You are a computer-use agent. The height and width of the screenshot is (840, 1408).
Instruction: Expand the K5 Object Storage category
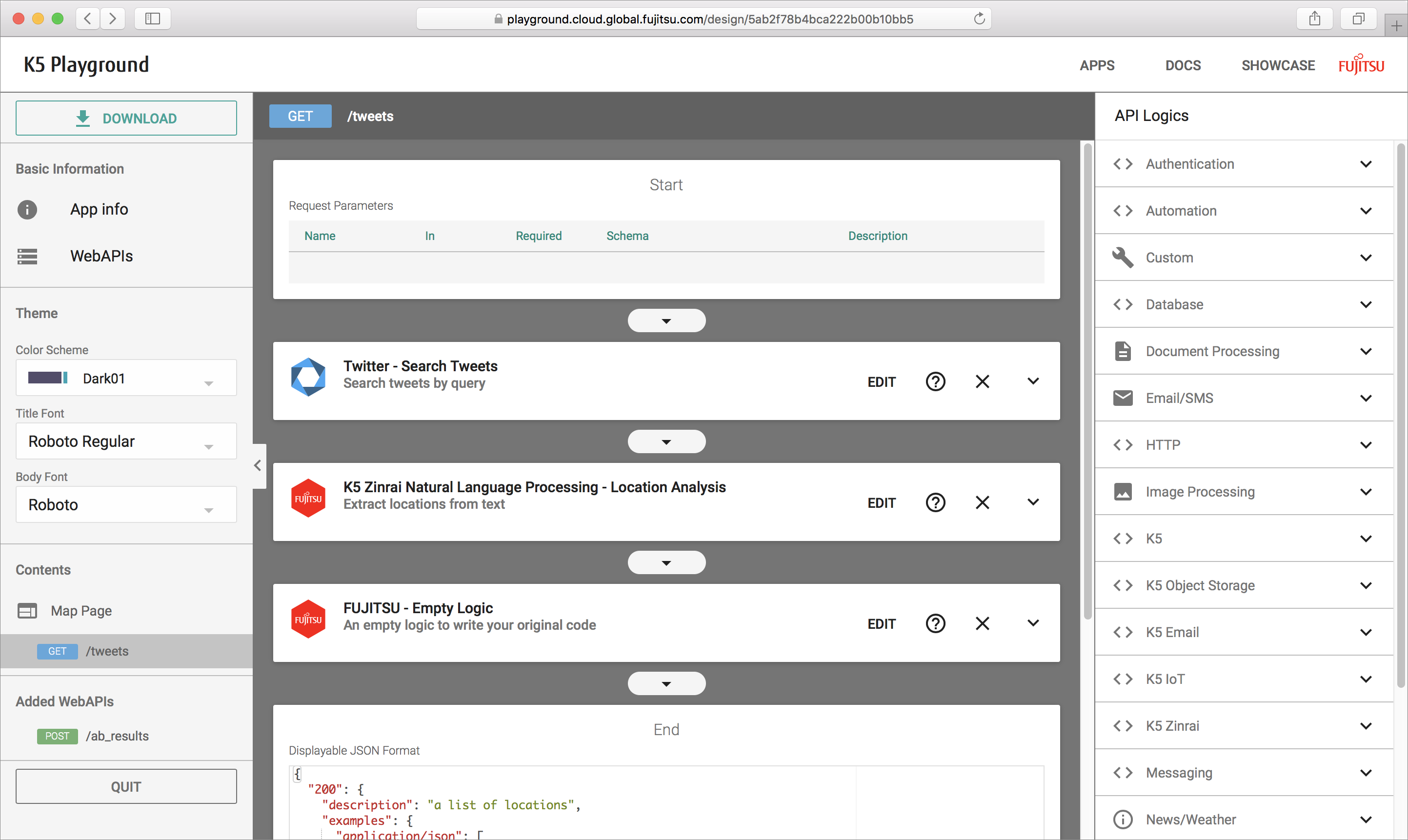pyautogui.click(x=1366, y=585)
